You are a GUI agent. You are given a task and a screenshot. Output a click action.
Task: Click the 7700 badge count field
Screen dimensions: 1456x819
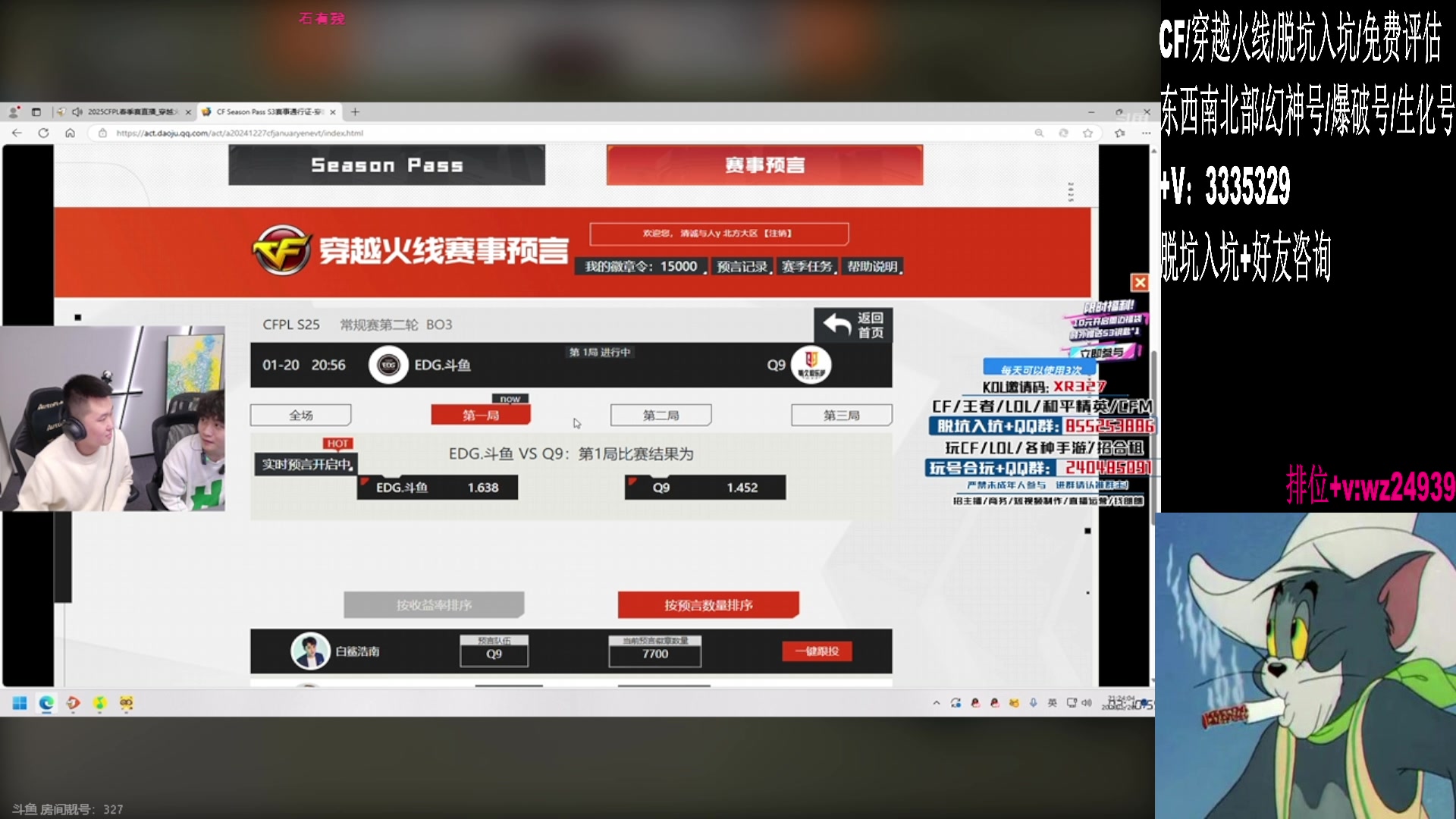655,651
